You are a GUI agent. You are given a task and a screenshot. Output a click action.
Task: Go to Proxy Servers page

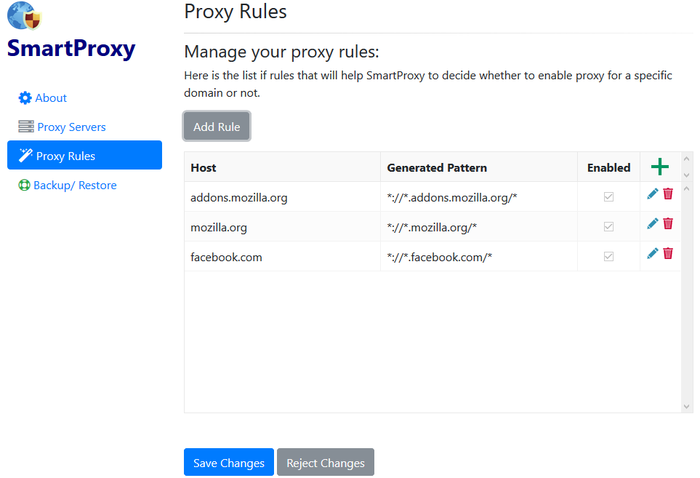pos(70,127)
